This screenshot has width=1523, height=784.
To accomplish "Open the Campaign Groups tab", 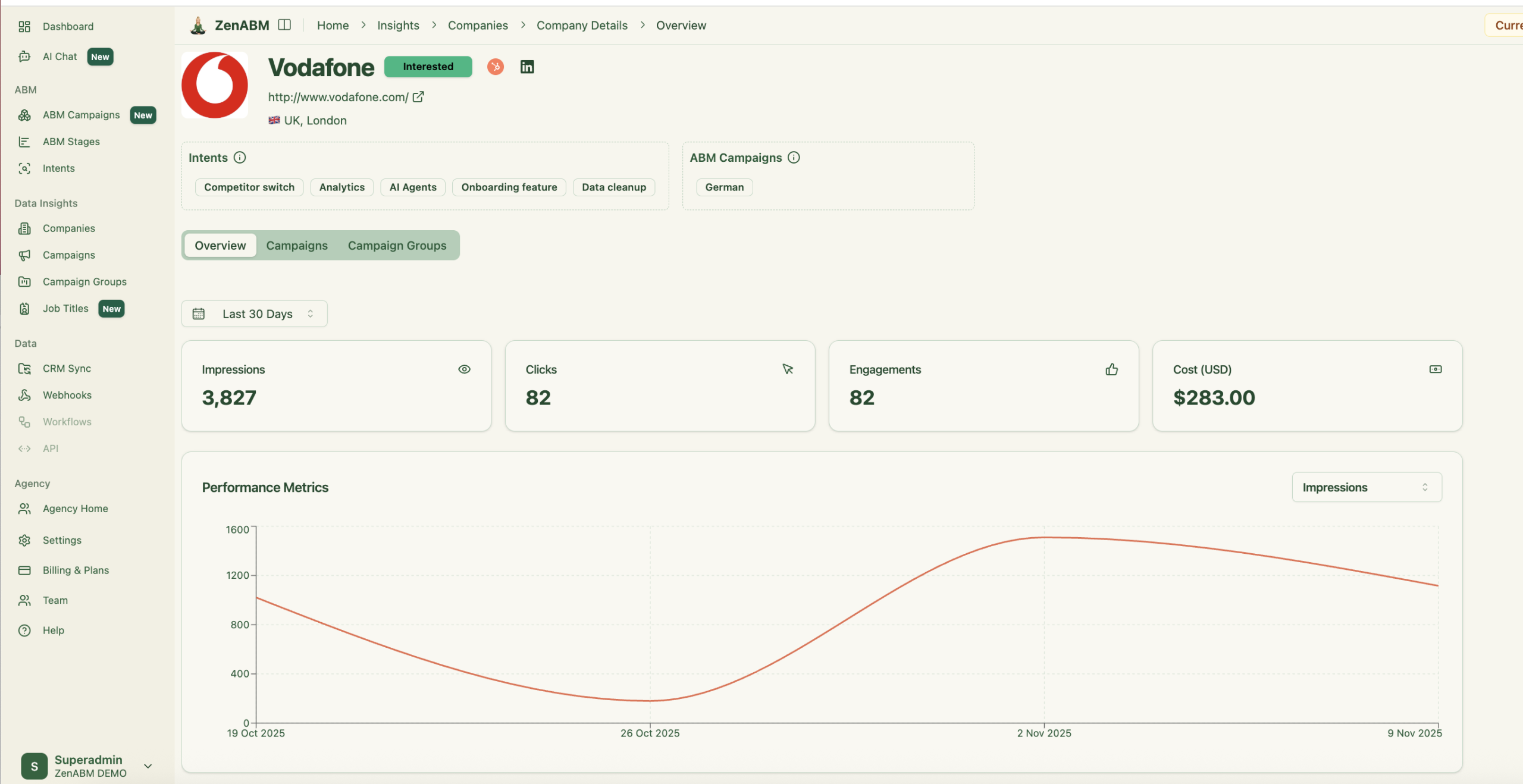I will (397, 245).
